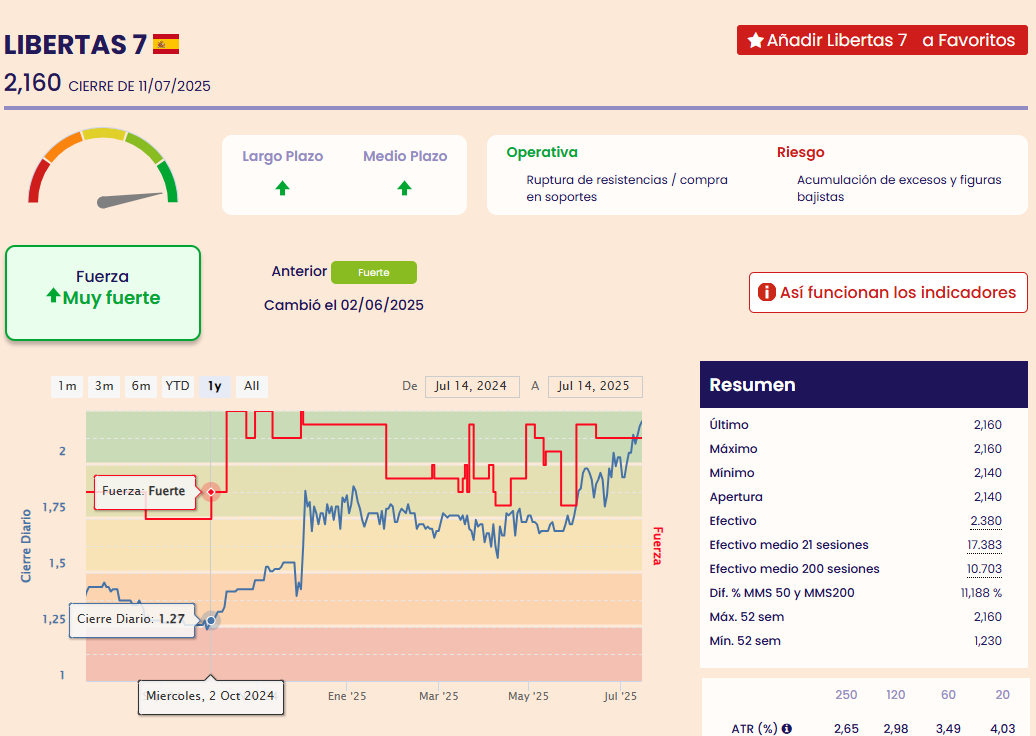Image resolution: width=1036 pixels, height=736 pixels.
Task: Click the 120 column header in ATR table
Action: 895,694
